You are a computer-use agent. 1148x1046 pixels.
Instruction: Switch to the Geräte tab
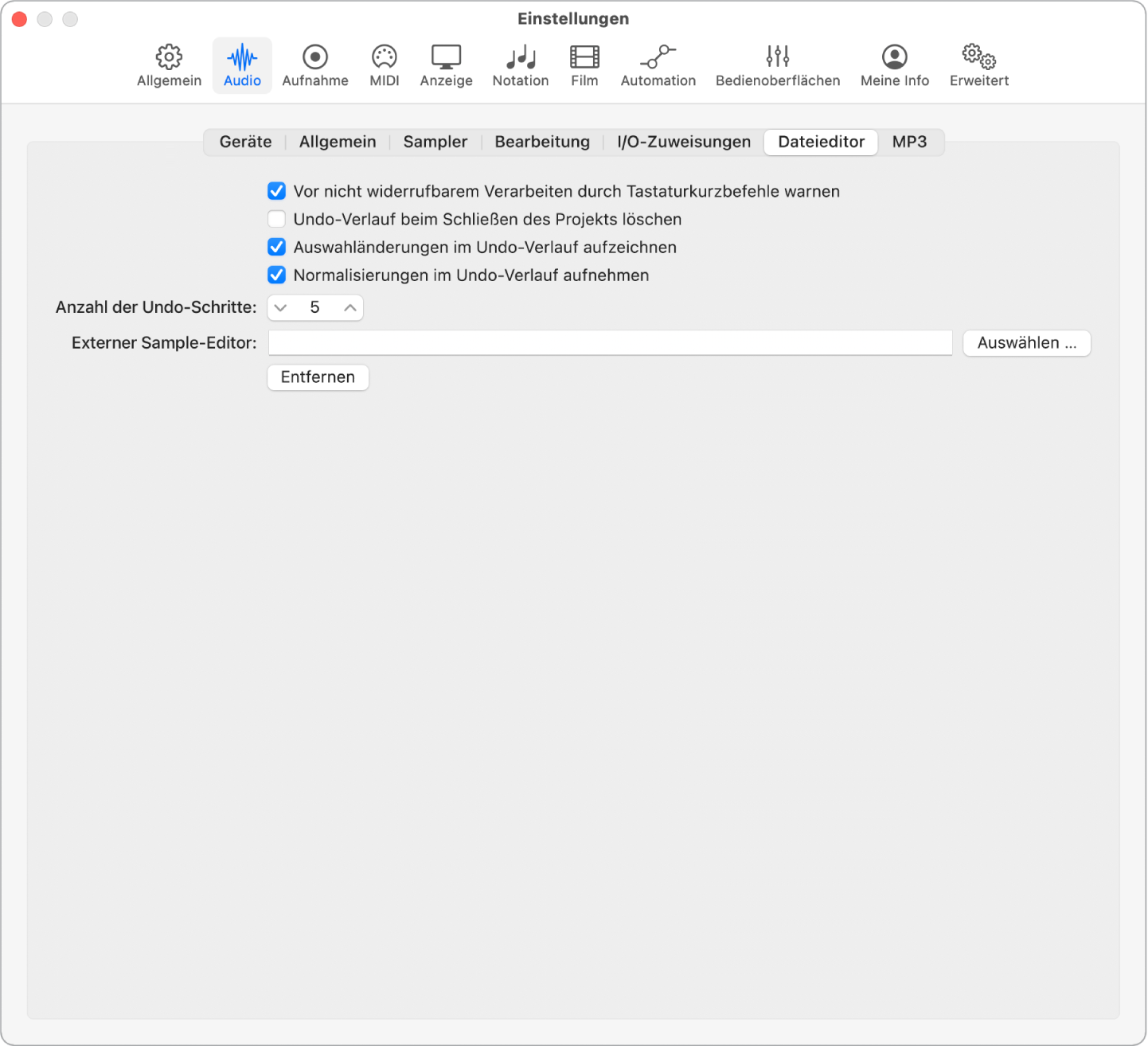coord(245,142)
